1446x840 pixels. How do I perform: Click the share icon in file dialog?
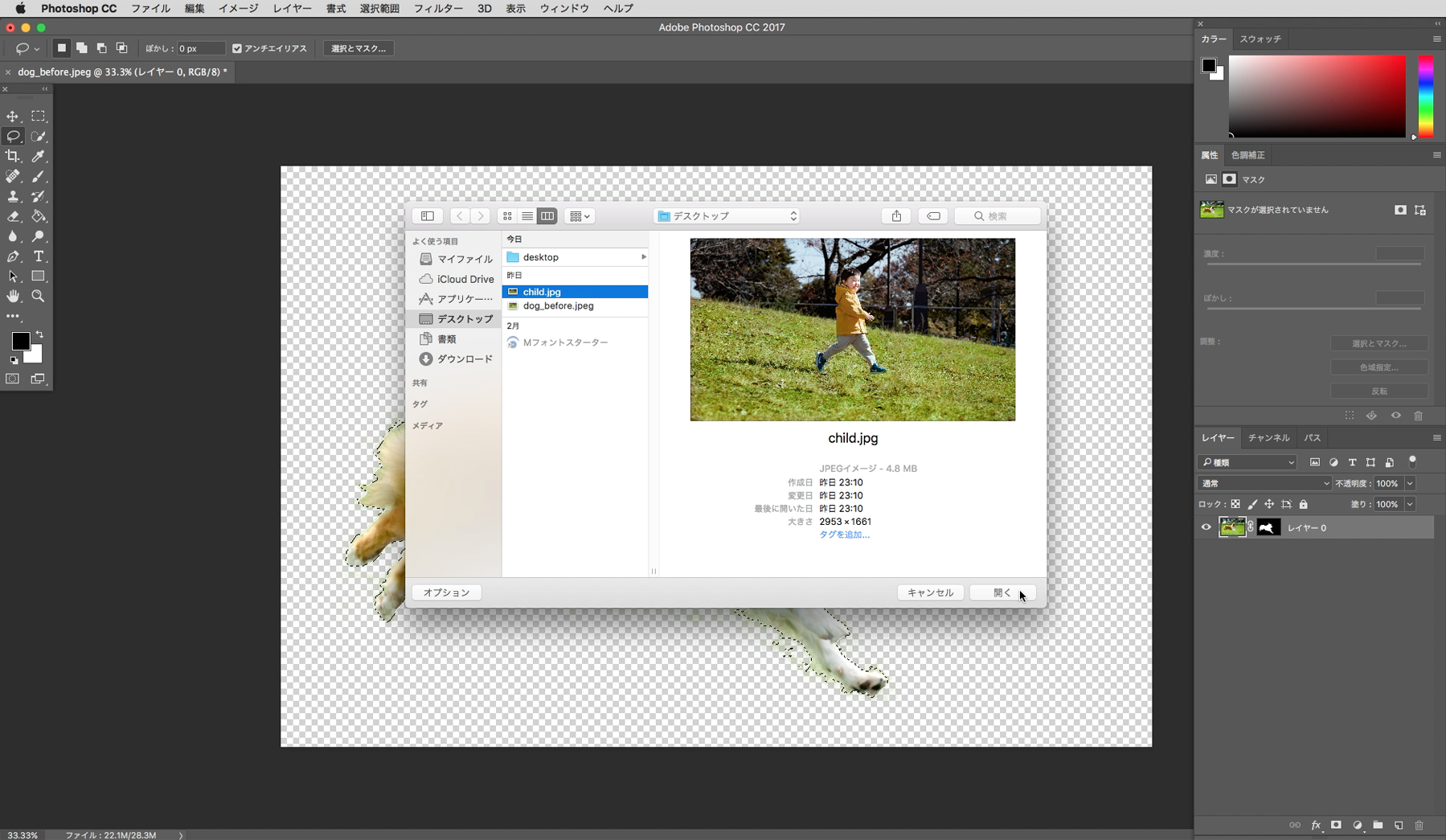896,215
